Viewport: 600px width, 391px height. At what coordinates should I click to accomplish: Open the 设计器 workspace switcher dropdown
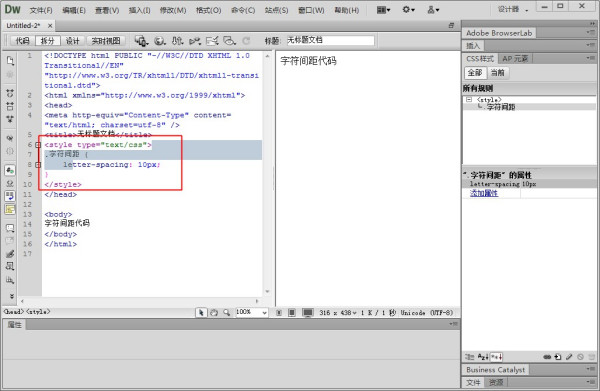pyautogui.click(x=513, y=10)
